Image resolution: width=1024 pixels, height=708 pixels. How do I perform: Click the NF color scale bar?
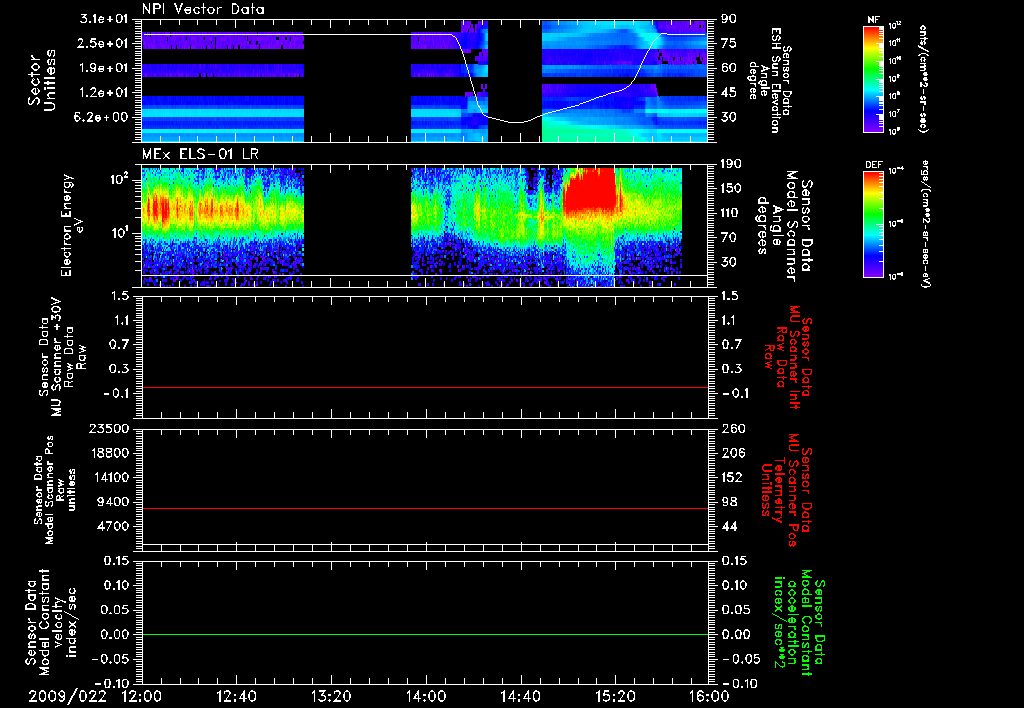tap(874, 79)
